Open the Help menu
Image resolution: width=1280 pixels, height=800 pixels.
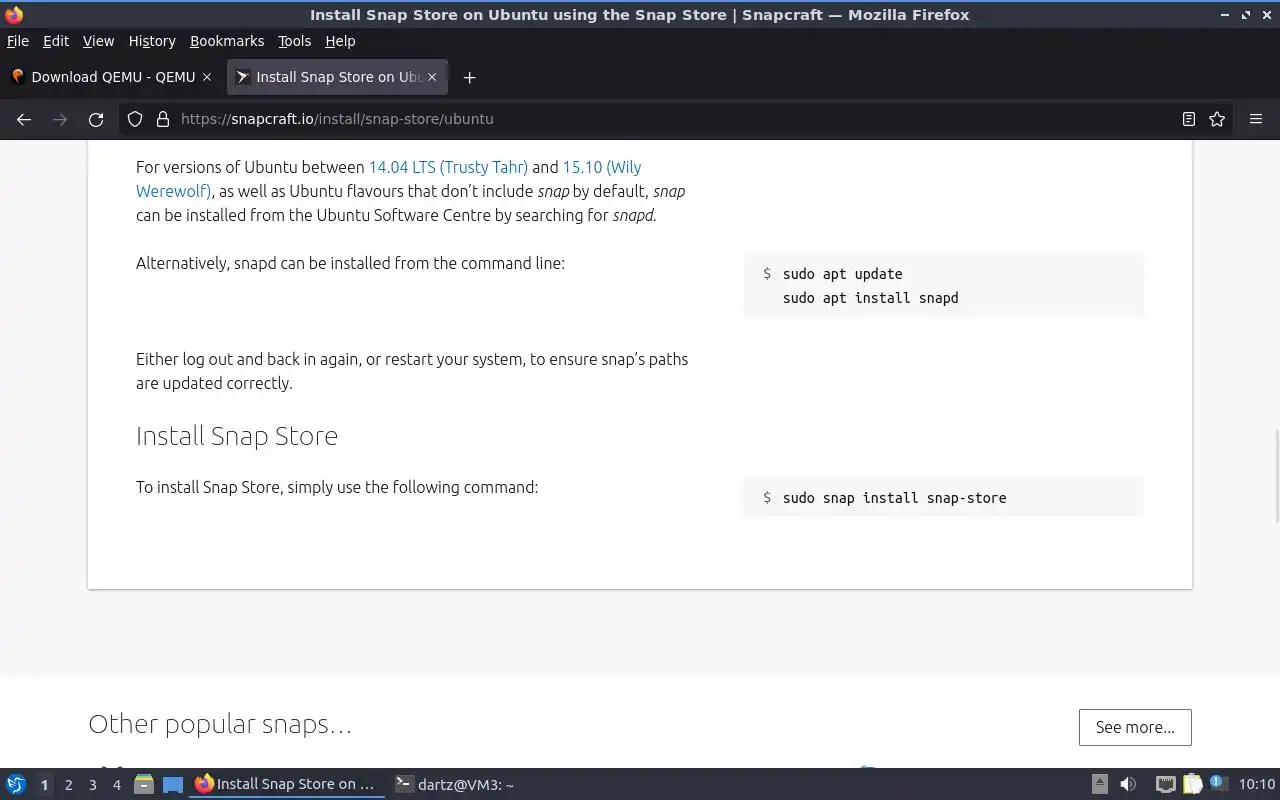[340, 41]
